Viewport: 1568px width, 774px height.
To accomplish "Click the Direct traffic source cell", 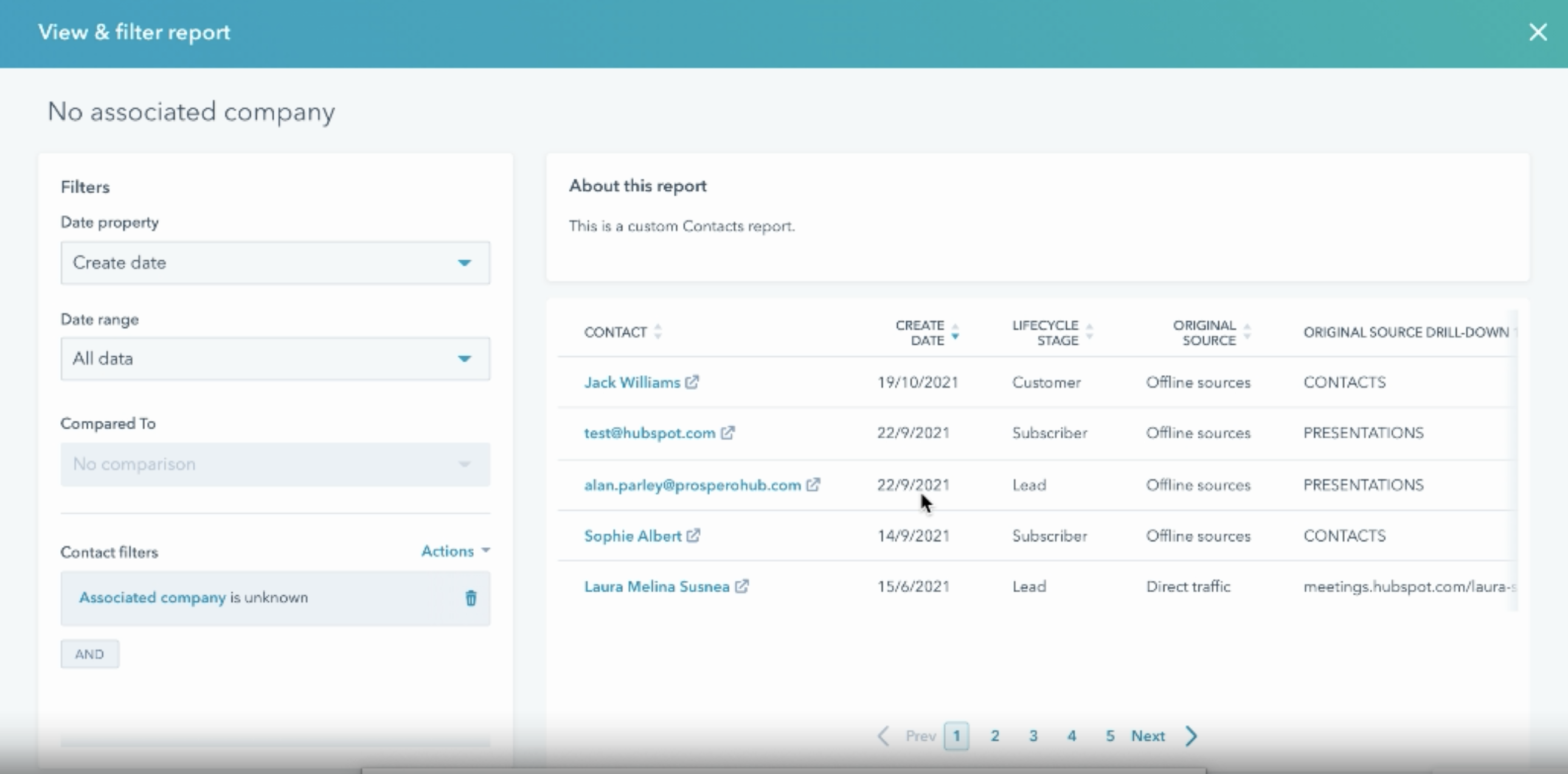I will [1188, 586].
